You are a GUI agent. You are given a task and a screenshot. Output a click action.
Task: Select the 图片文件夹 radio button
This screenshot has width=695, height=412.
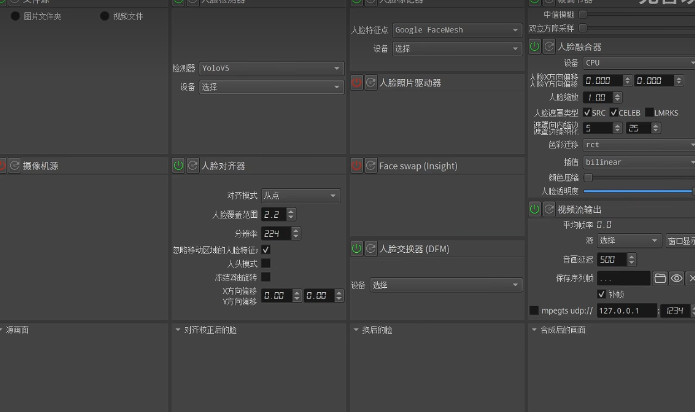tap(15, 17)
